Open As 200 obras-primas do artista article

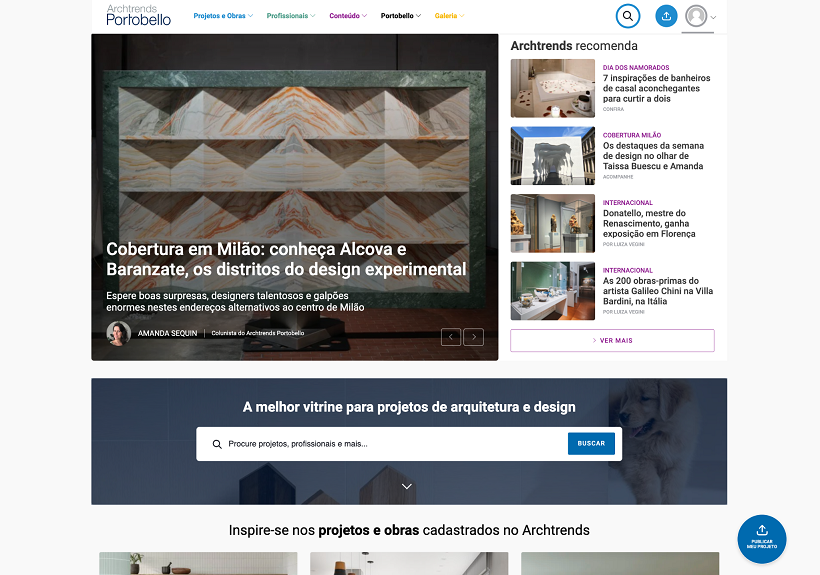658,291
